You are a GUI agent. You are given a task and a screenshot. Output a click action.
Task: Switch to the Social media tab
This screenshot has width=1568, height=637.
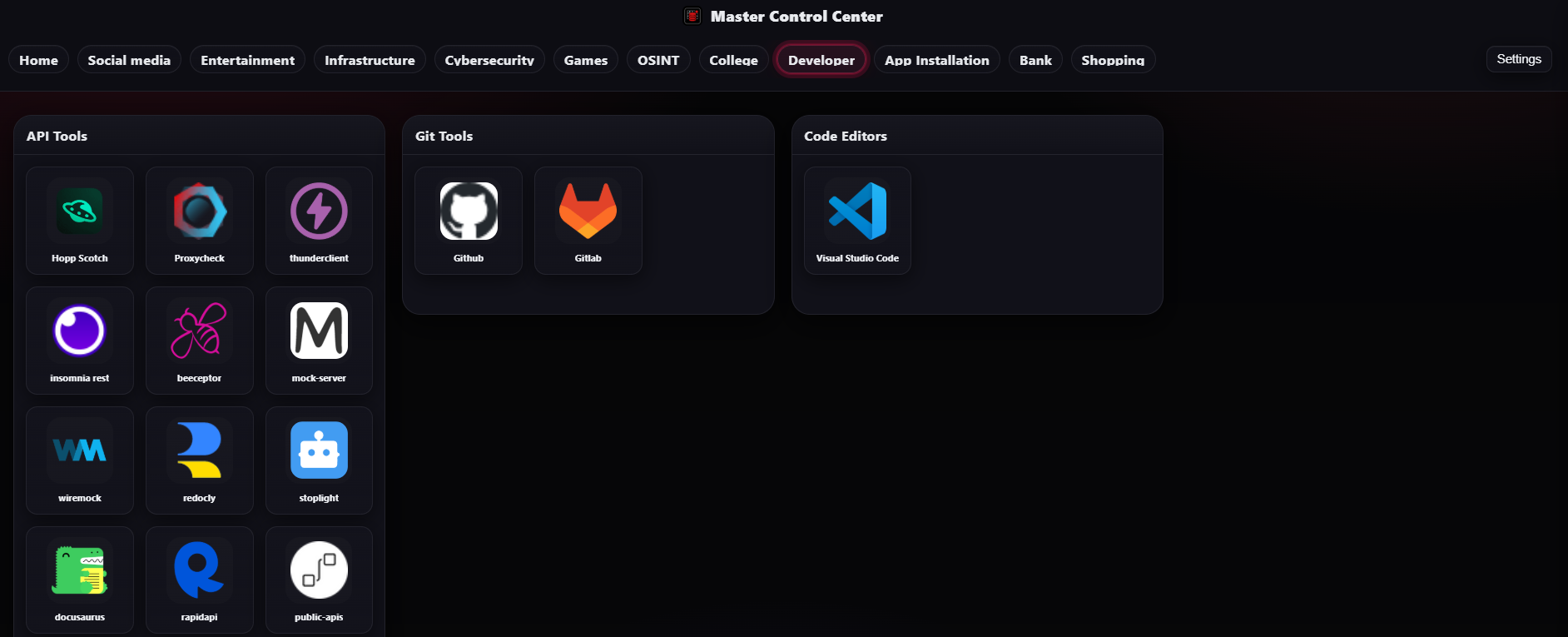click(129, 60)
